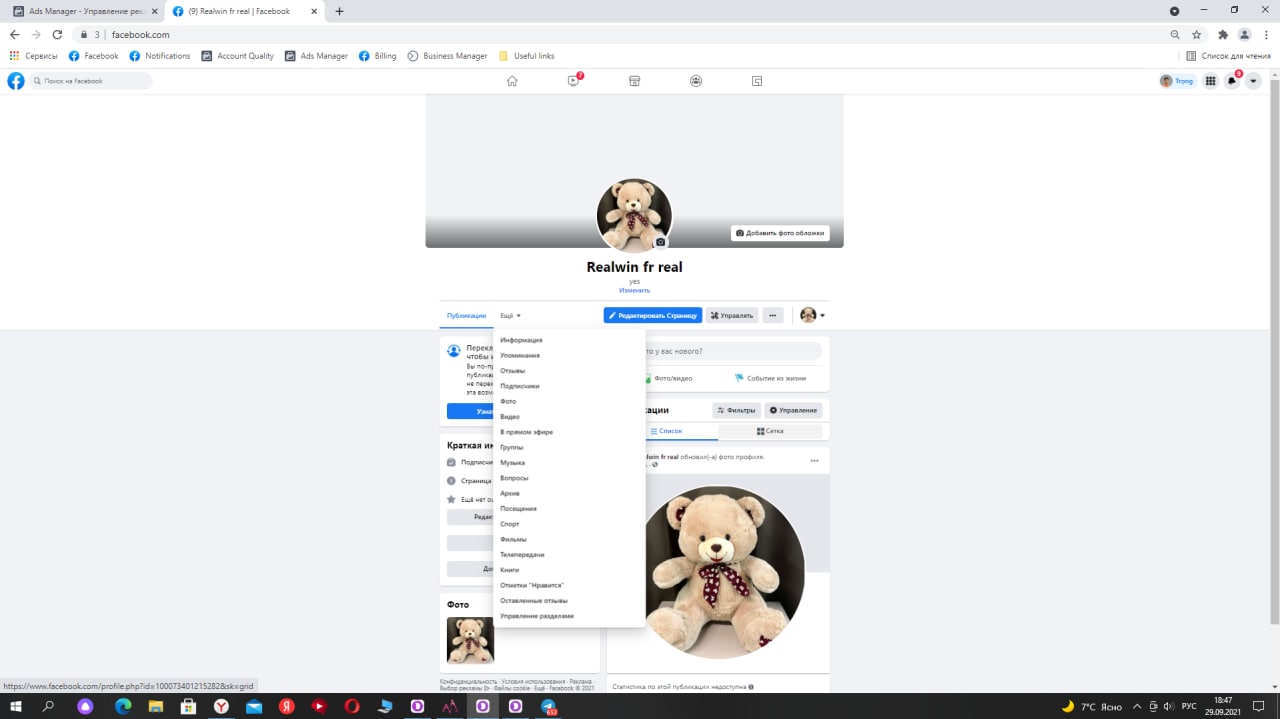The image size is (1280, 719).
Task: Click the Изменить link under the page name
Action: (634, 290)
